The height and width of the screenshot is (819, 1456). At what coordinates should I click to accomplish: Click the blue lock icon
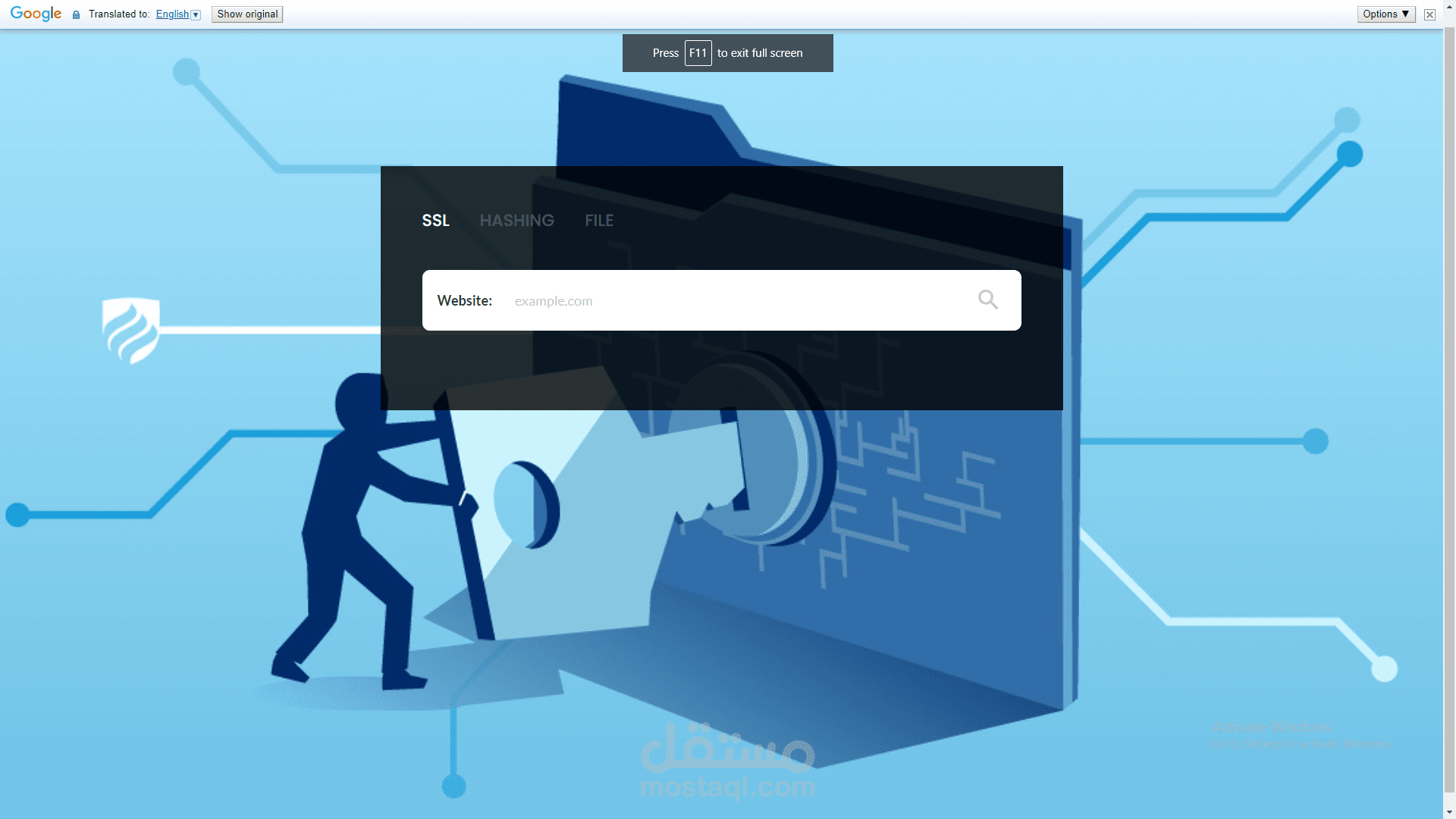tap(76, 14)
